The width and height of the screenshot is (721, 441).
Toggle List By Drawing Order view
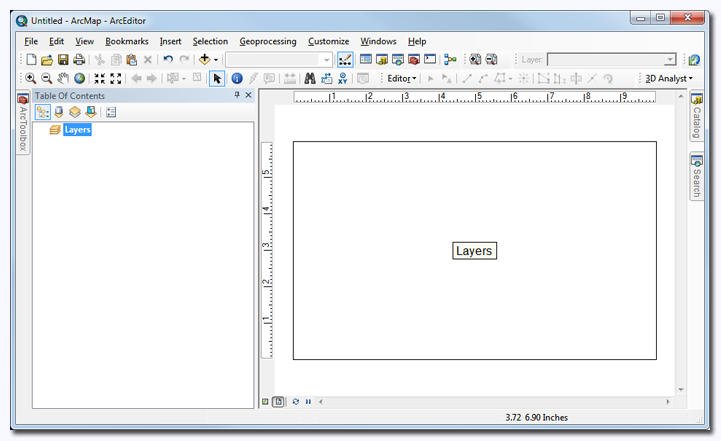(43, 112)
